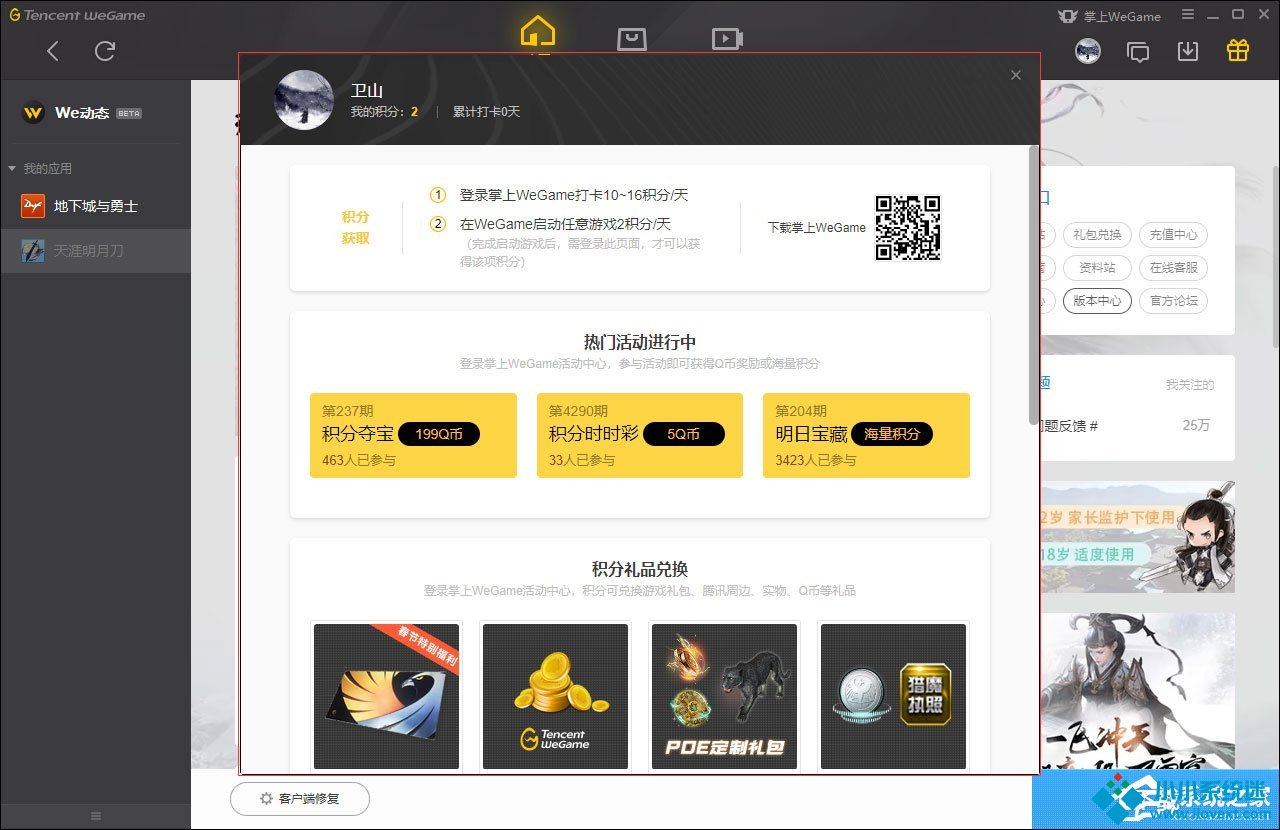Click the 积分礼品兑换 heading

click(x=640, y=569)
